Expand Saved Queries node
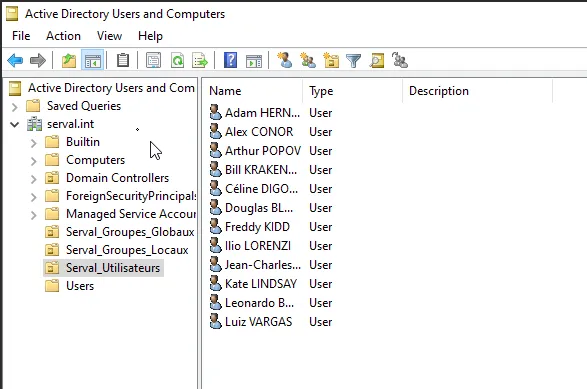 coord(15,107)
